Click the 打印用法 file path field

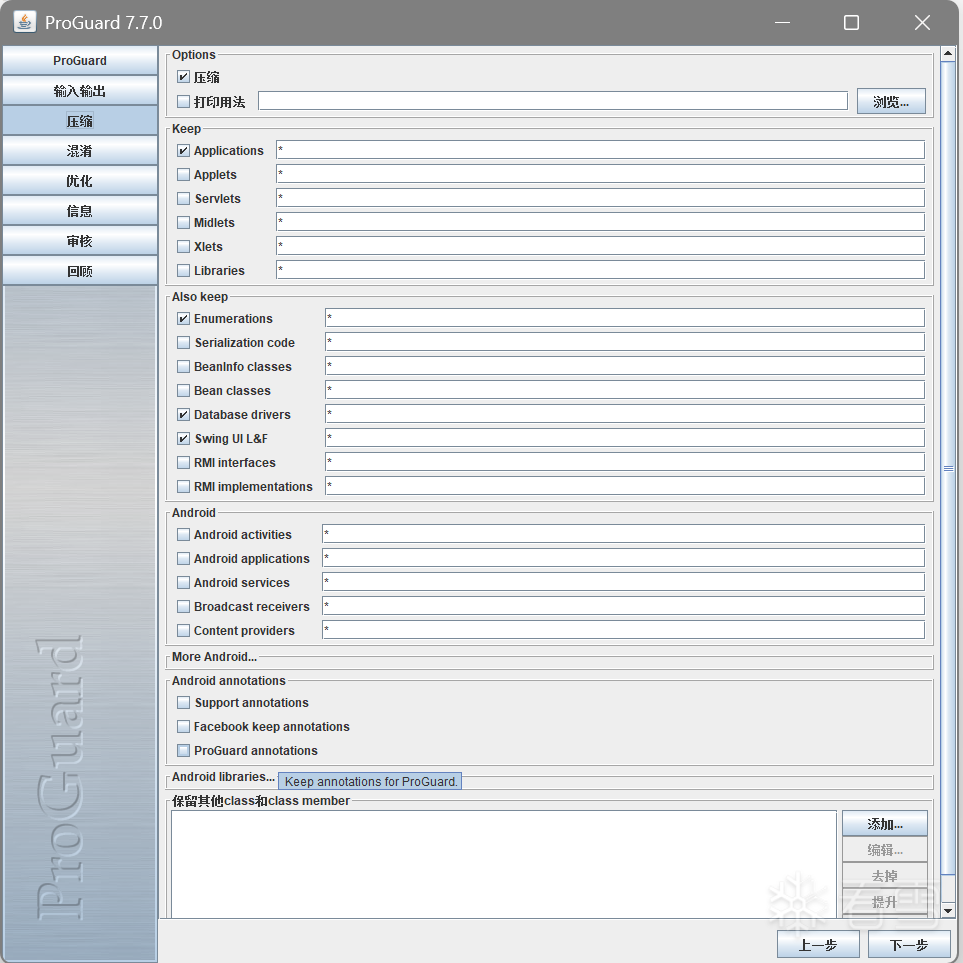553,101
